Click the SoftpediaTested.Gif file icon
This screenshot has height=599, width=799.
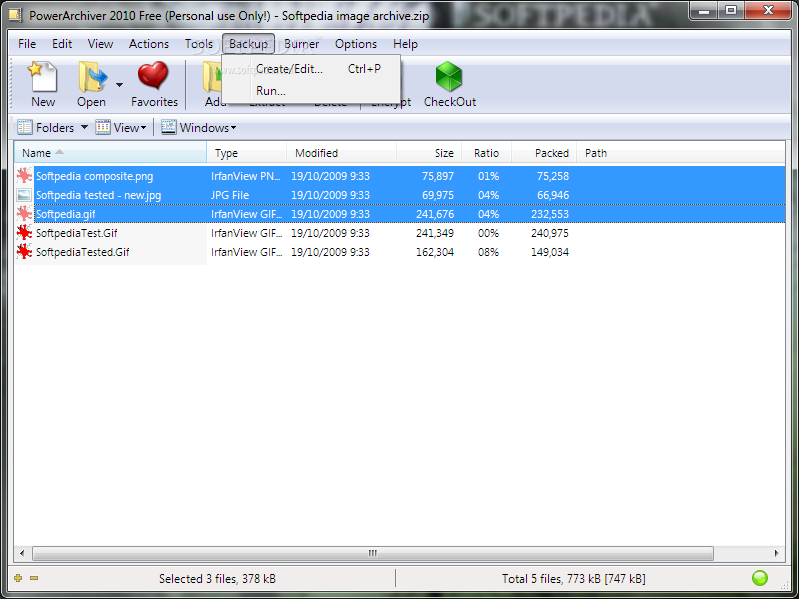(x=24, y=252)
